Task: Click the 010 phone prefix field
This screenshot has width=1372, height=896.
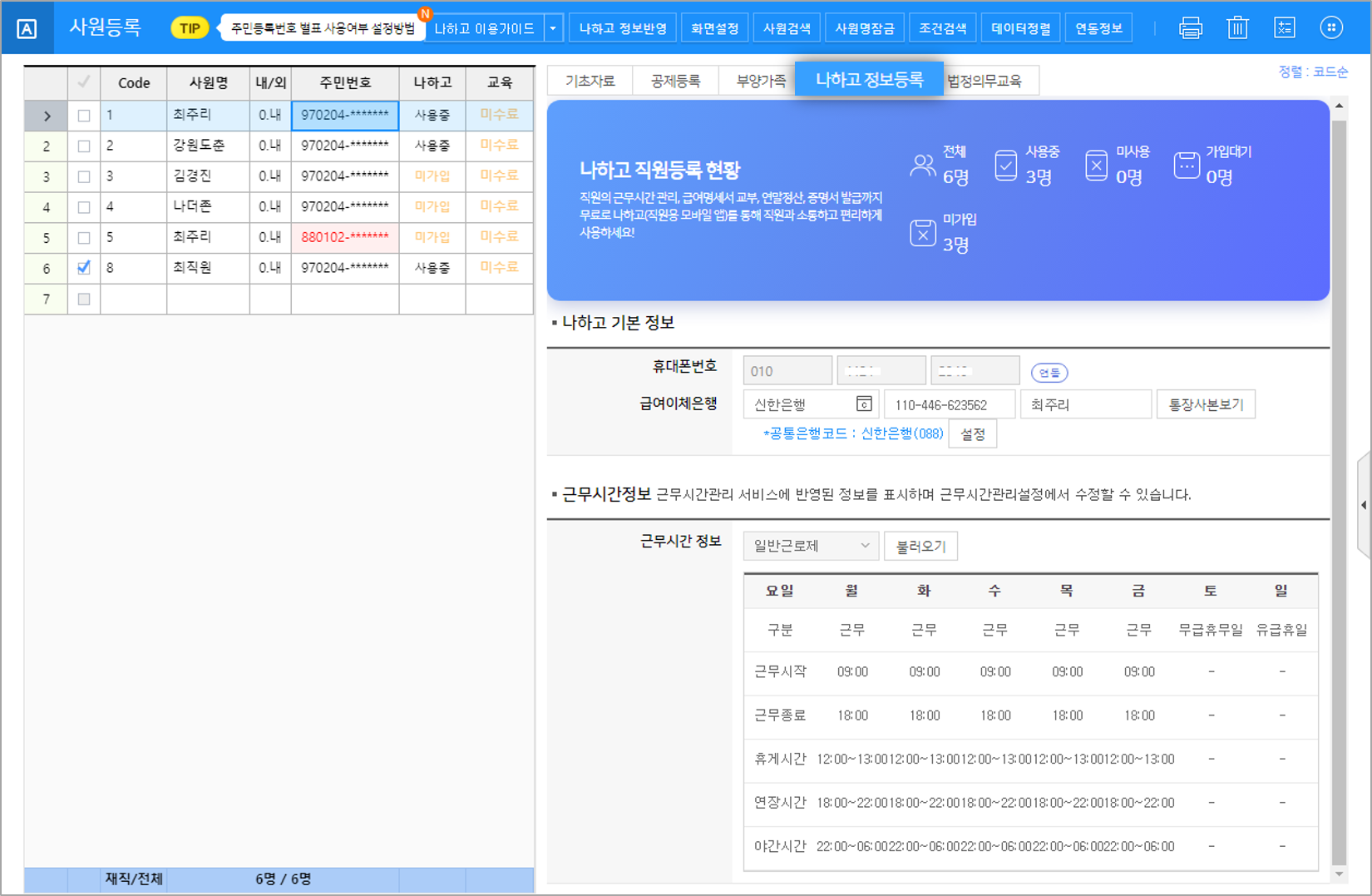Action: 787,371
